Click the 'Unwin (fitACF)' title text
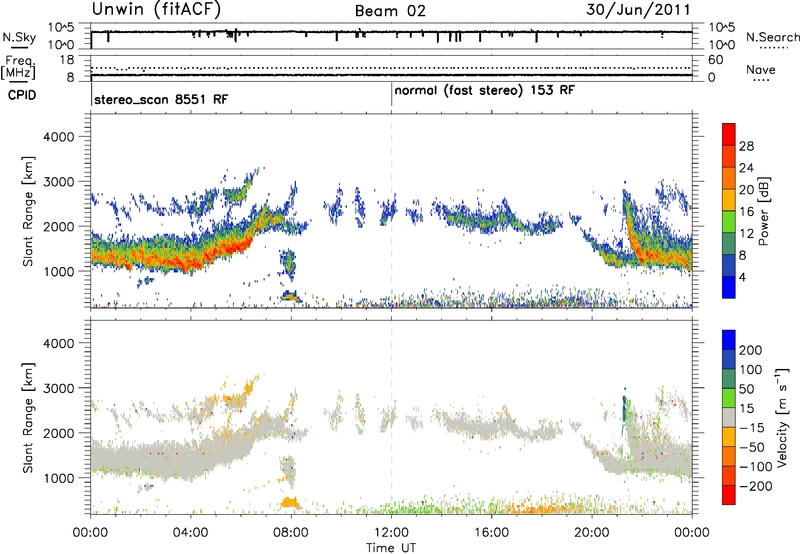Viewport: 800px width, 554px height. point(156,10)
